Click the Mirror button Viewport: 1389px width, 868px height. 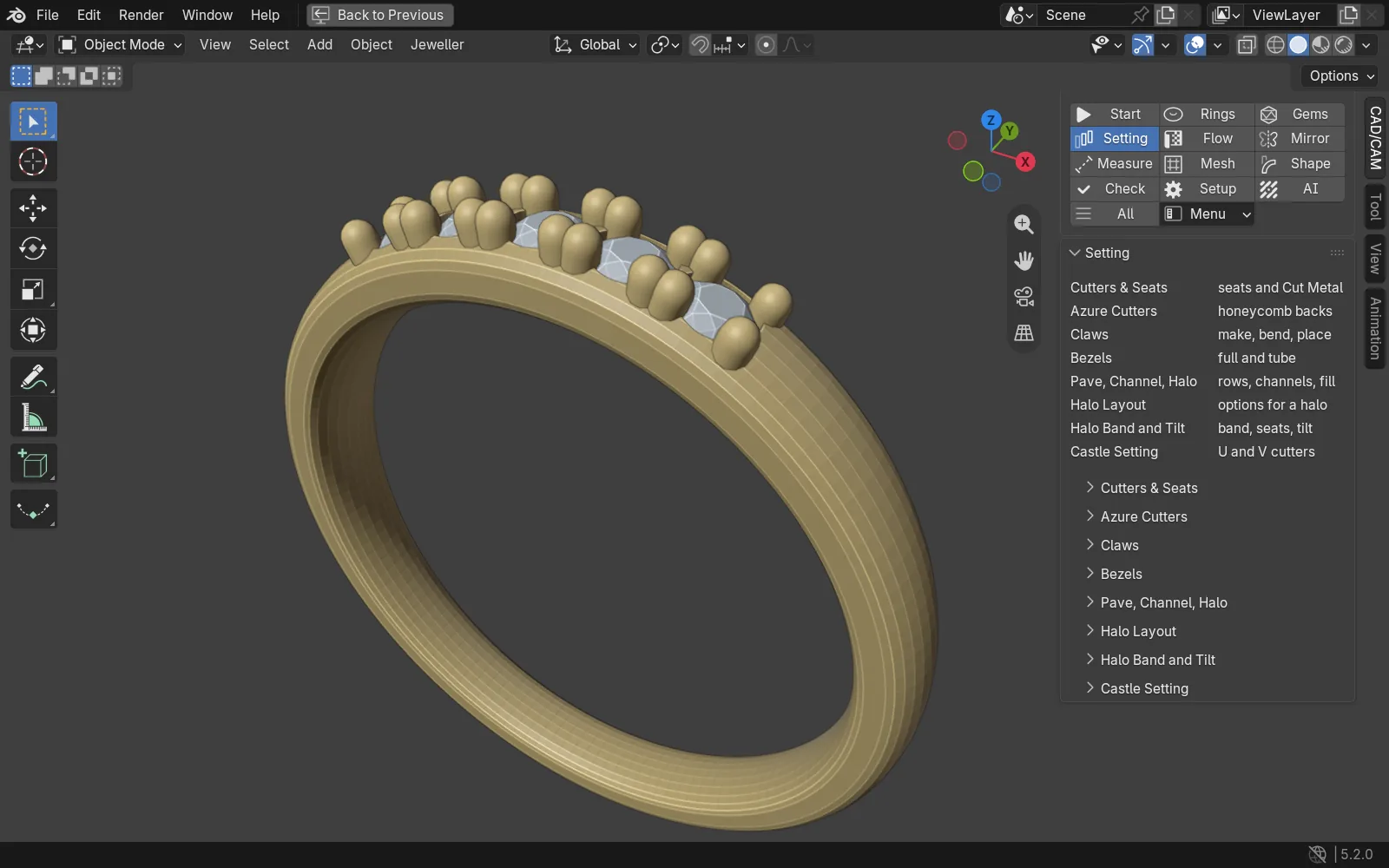tap(1300, 138)
